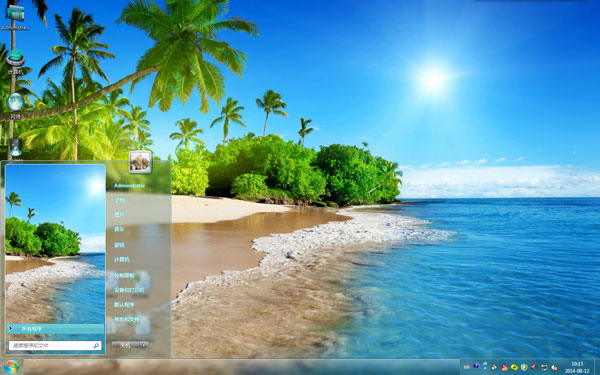600x375 pixels.
Task: Expand 所有程序 in the Start menu
Action: 55,329
